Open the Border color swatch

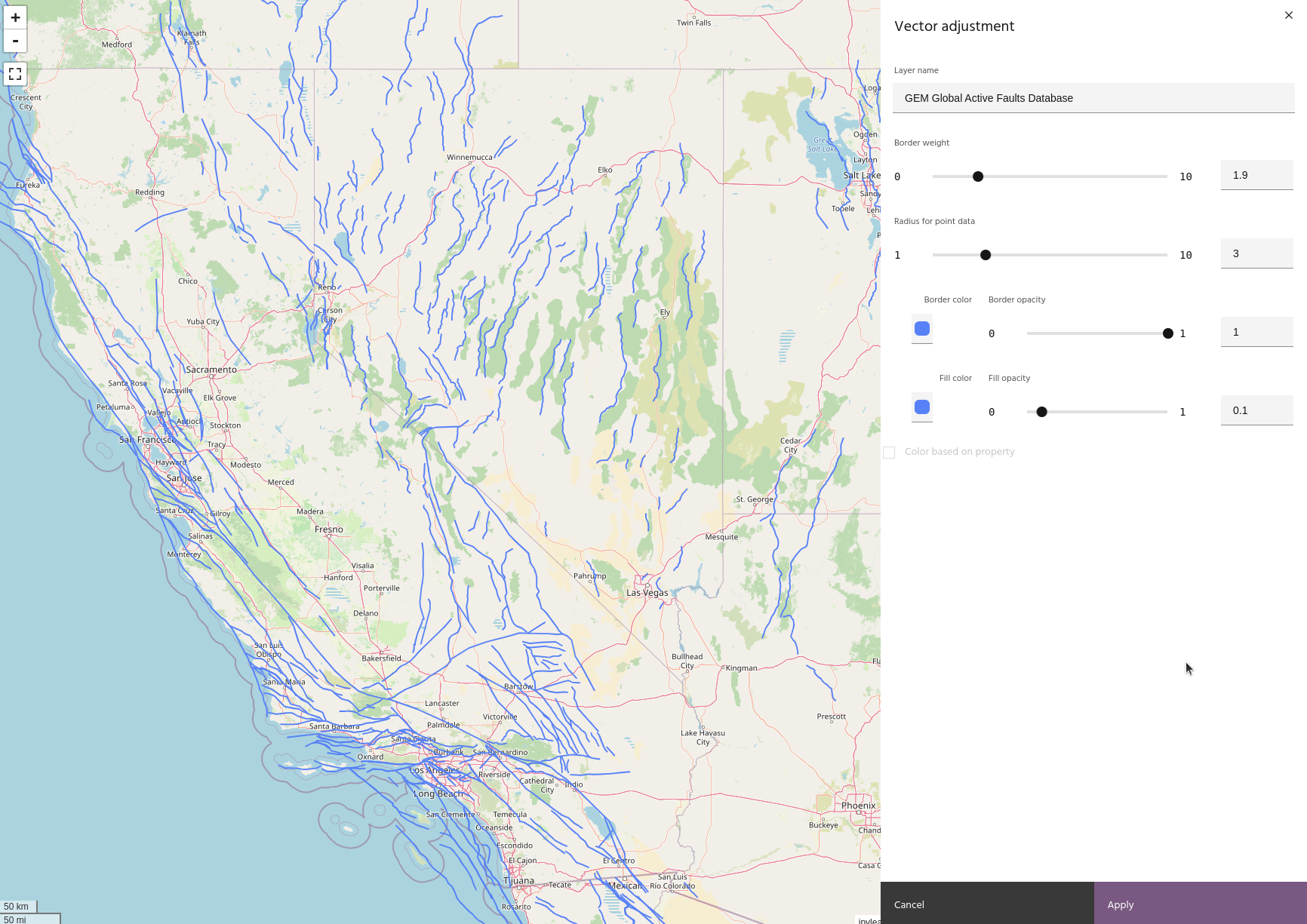tap(921, 329)
